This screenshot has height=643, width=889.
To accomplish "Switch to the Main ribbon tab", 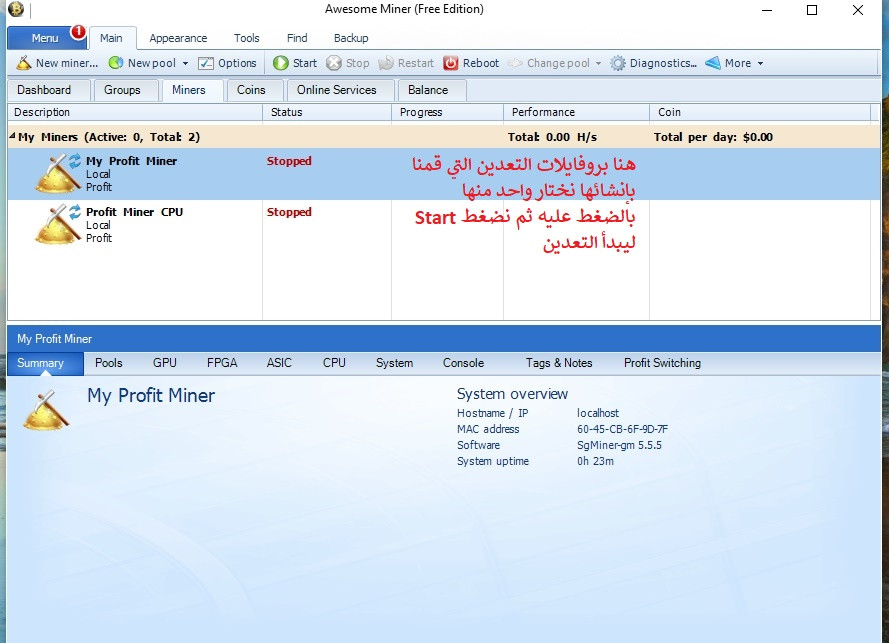I will 111,38.
